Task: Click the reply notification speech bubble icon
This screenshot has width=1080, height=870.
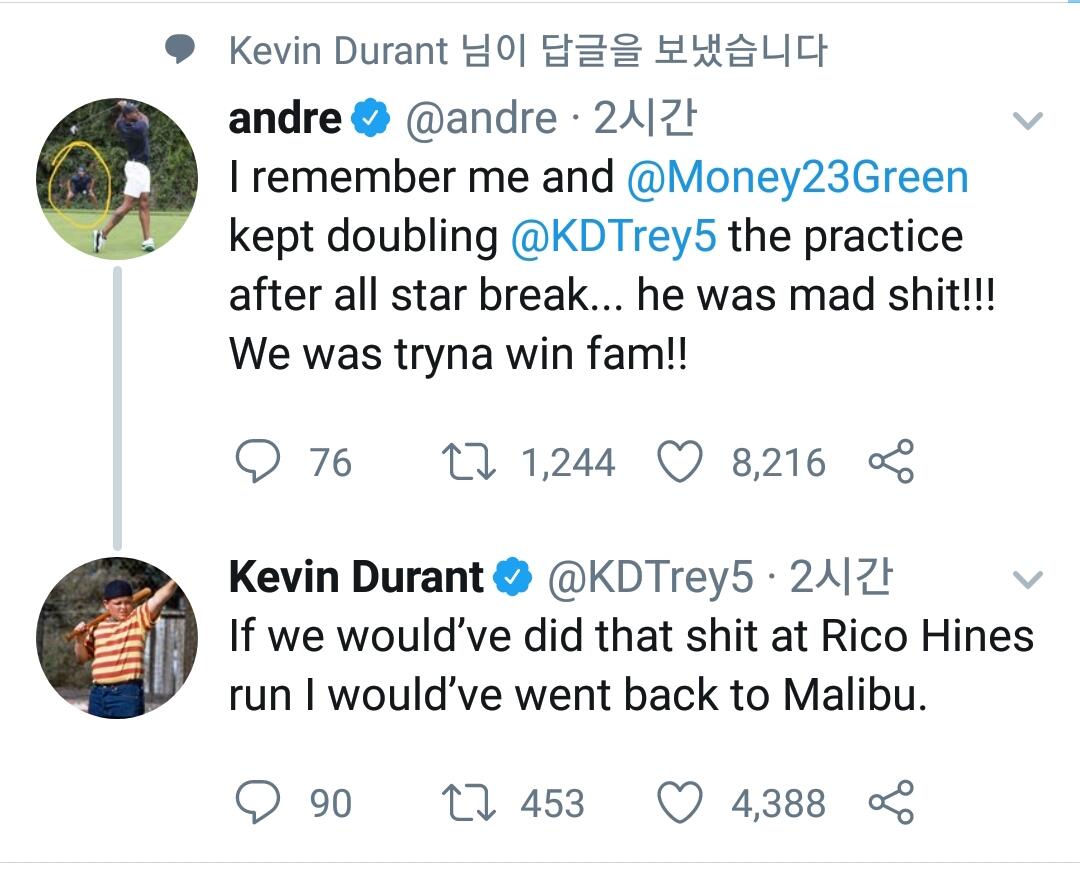Action: click(x=180, y=50)
